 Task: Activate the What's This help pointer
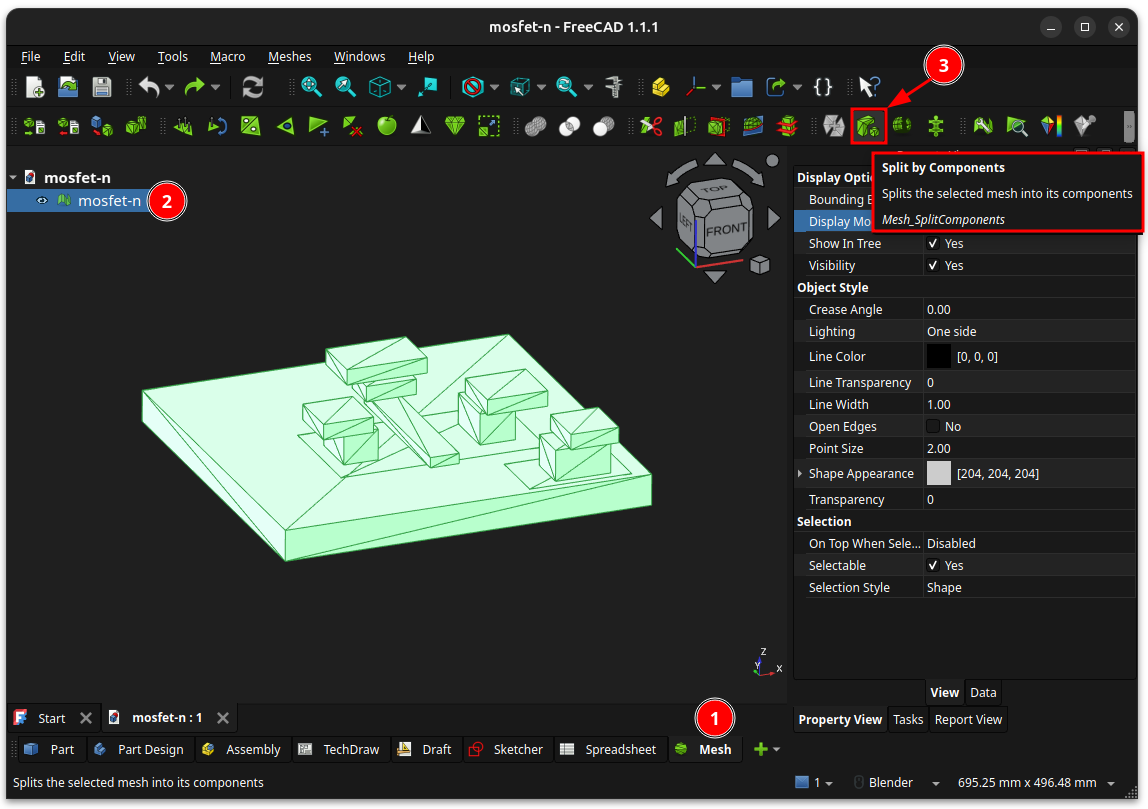tap(869, 87)
